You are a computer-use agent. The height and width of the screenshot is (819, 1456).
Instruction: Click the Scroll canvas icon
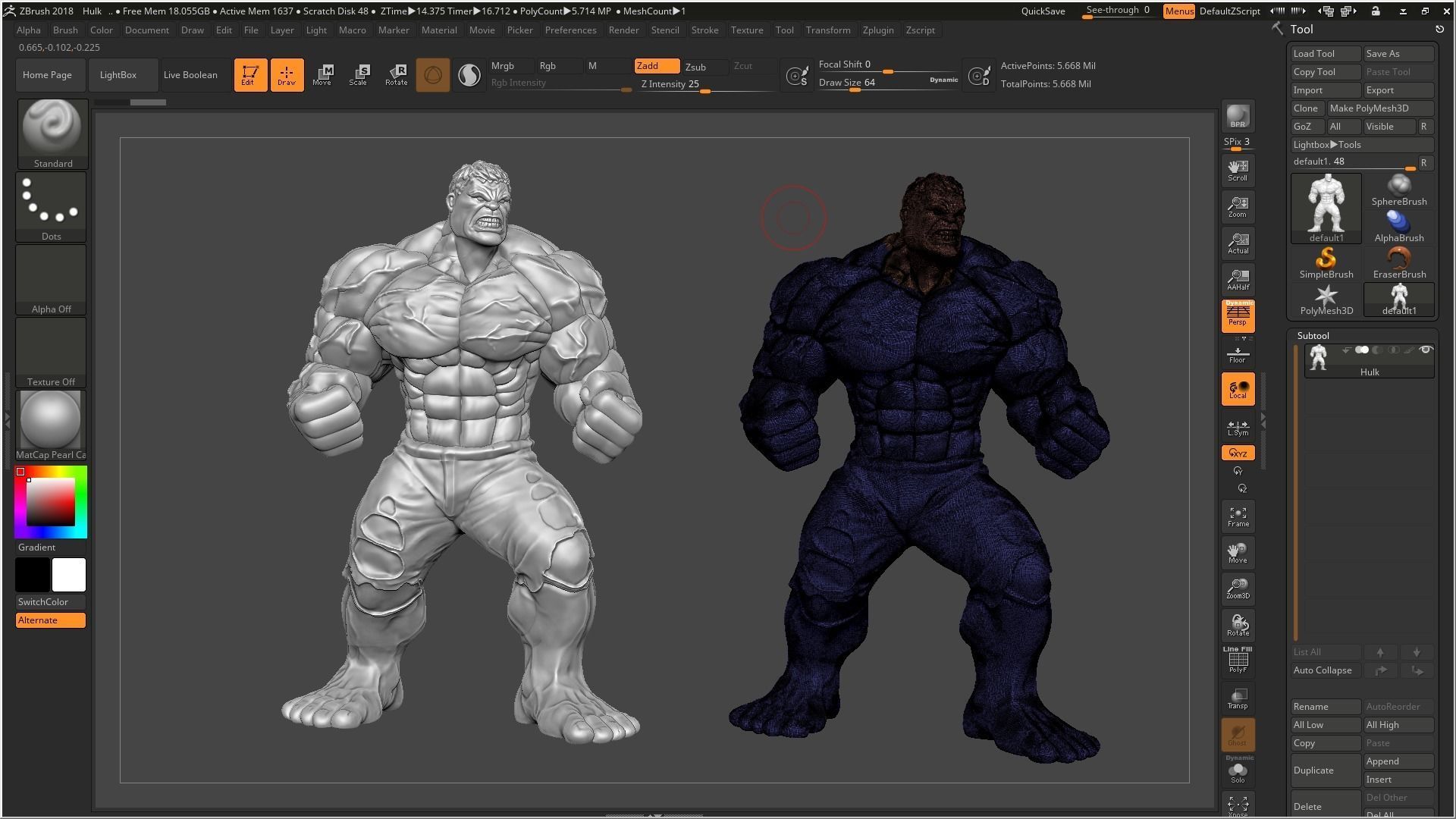[x=1238, y=170]
